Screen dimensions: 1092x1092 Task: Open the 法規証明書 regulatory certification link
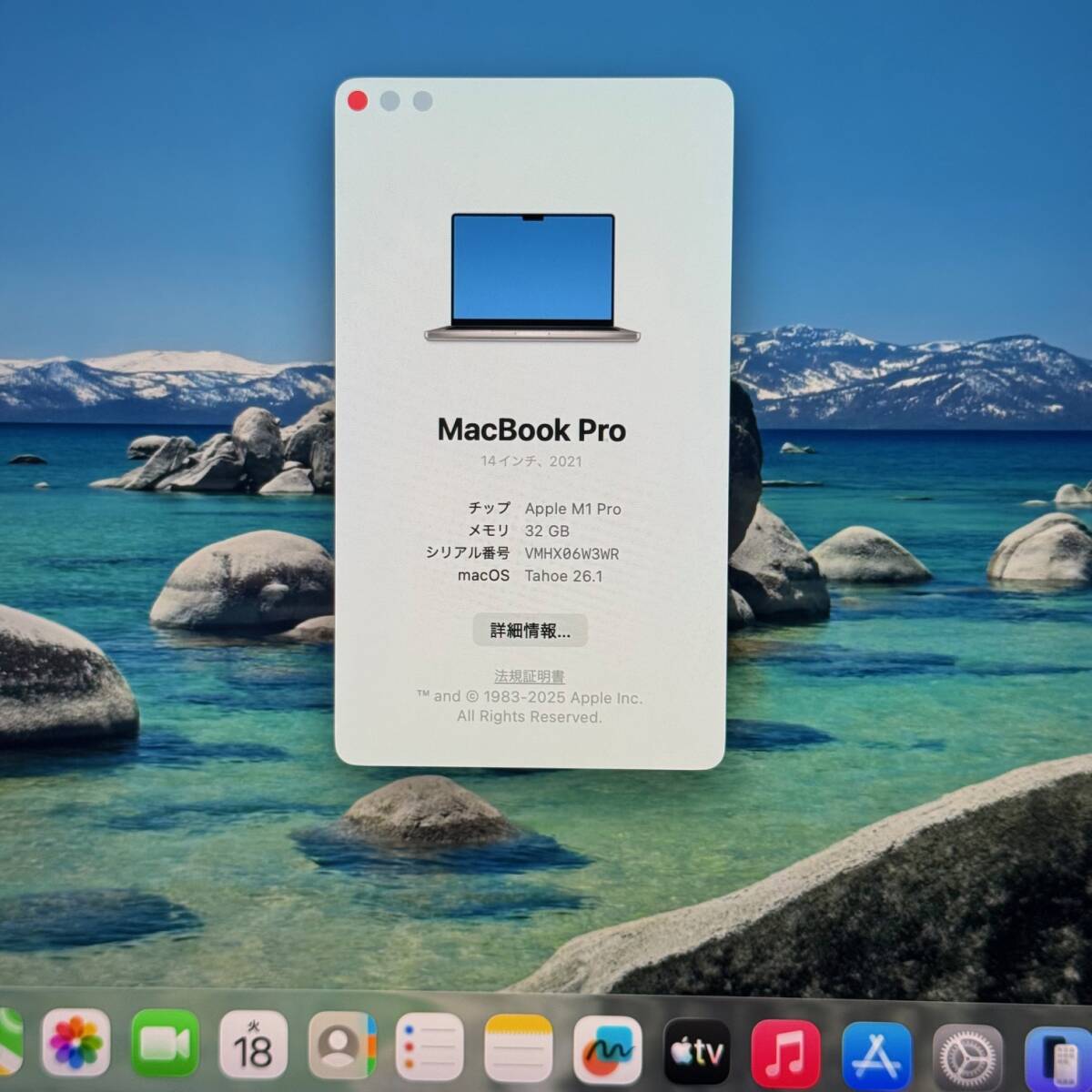tap(530, 676)
